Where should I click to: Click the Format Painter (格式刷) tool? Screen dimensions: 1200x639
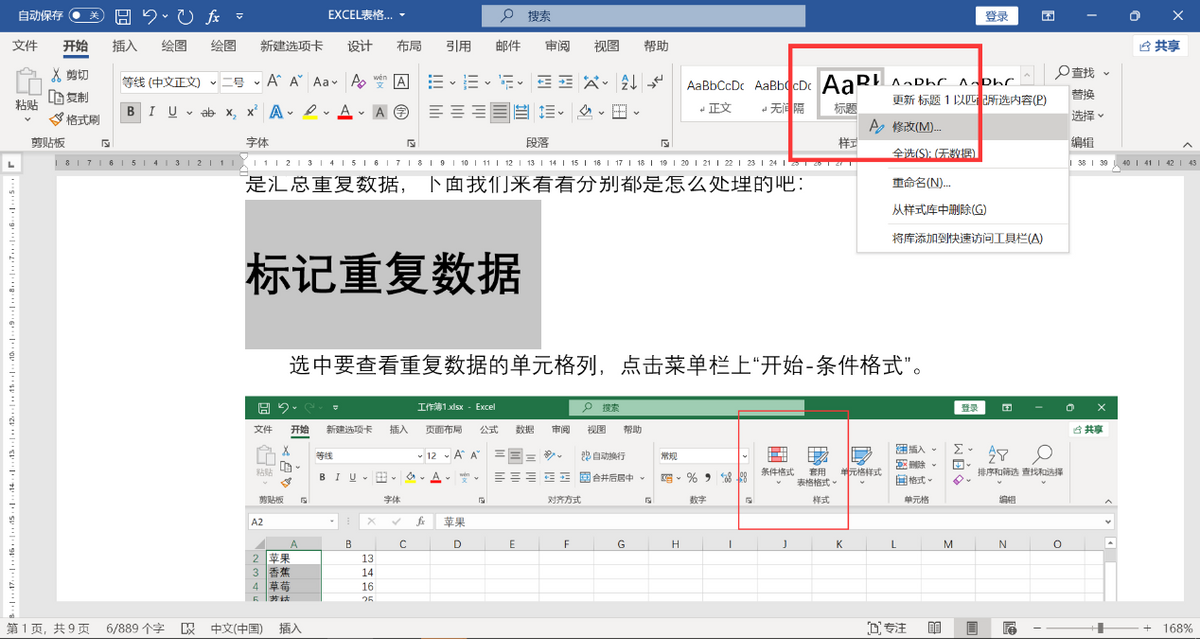pyautogui.click(x=74, y=119)
